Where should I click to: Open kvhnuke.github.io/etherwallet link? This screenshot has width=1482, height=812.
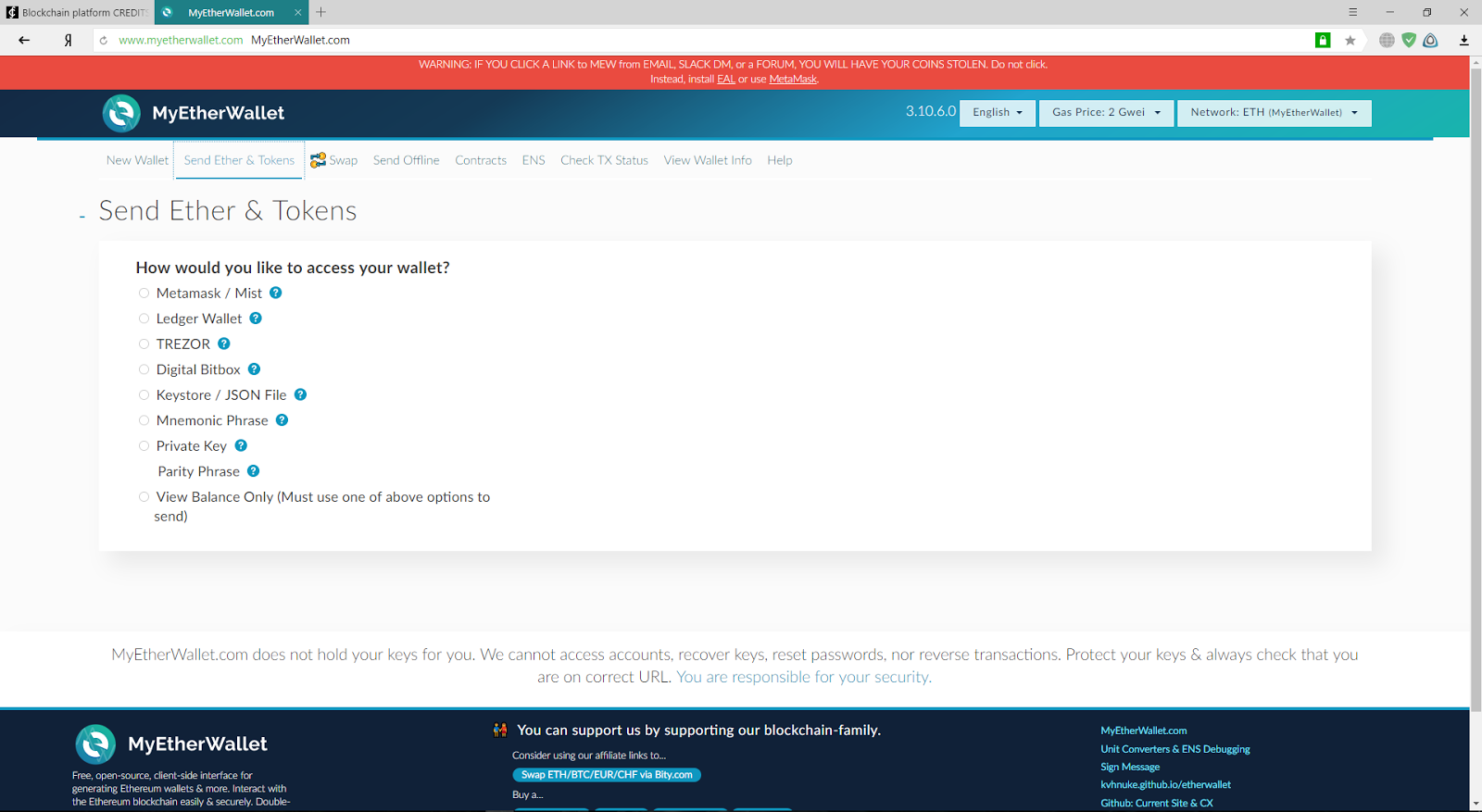click(x=1165, y=784)
